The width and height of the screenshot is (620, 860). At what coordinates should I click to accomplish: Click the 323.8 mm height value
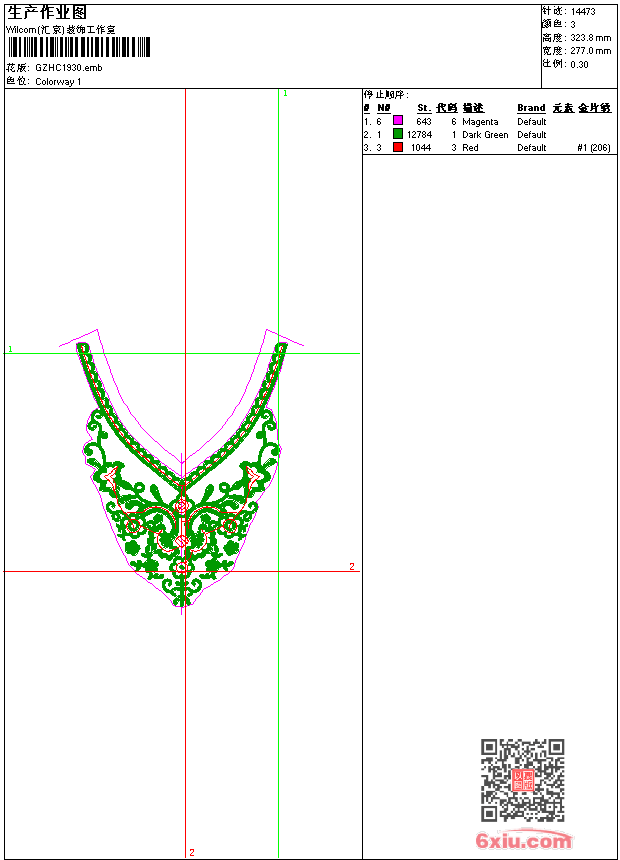[590, 37]
